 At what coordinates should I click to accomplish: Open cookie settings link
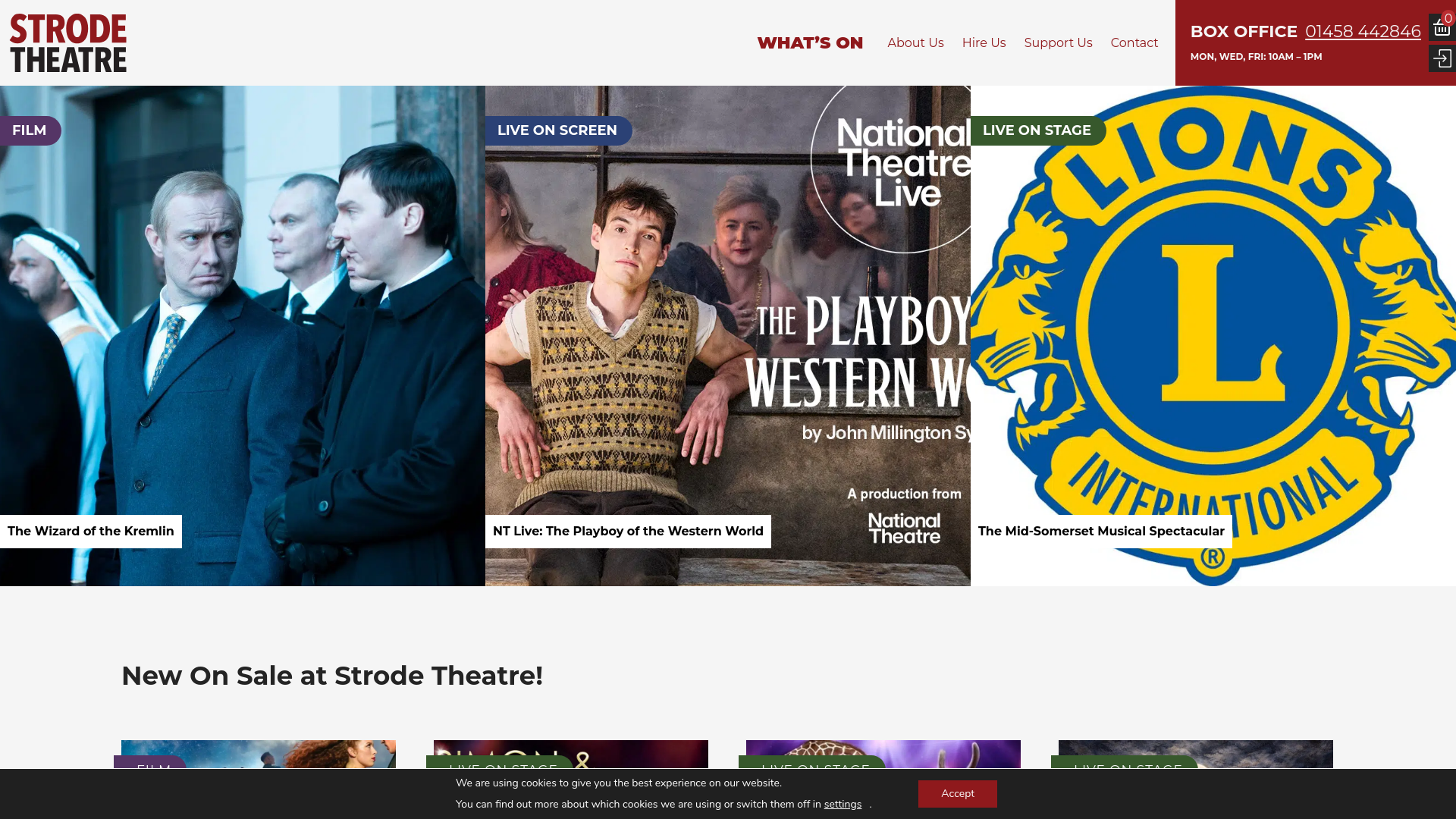pos(843,805)
